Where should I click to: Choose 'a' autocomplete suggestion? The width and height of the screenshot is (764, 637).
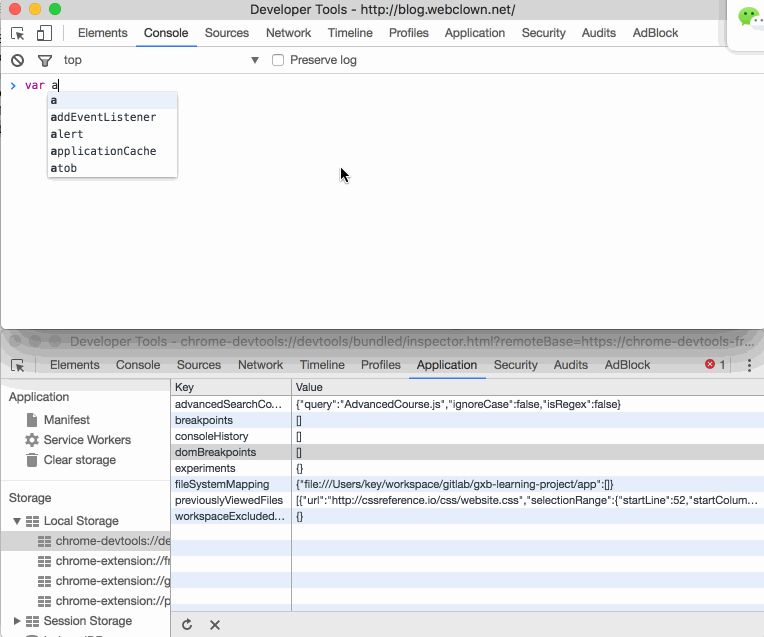(113, 100)
